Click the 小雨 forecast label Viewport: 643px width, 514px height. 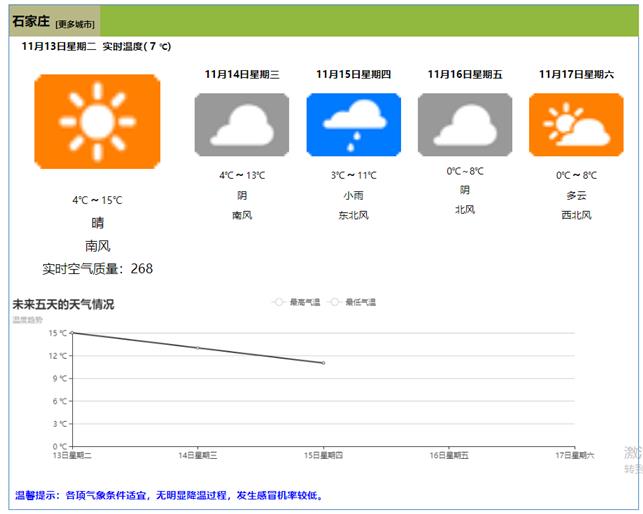353,196
